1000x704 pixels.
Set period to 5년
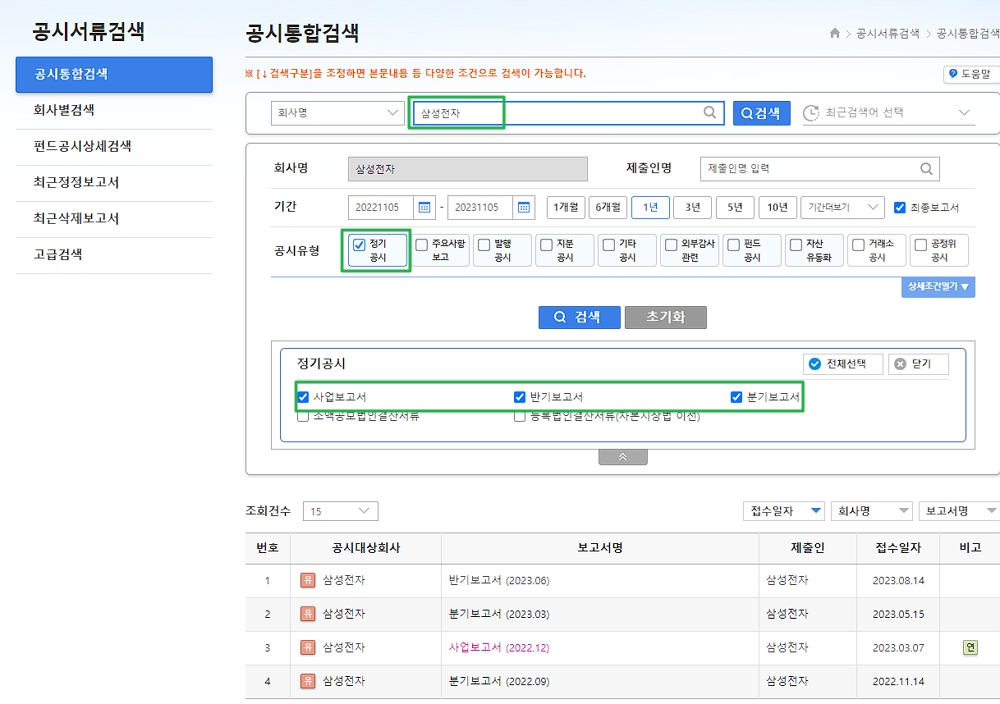click(735, 207)
